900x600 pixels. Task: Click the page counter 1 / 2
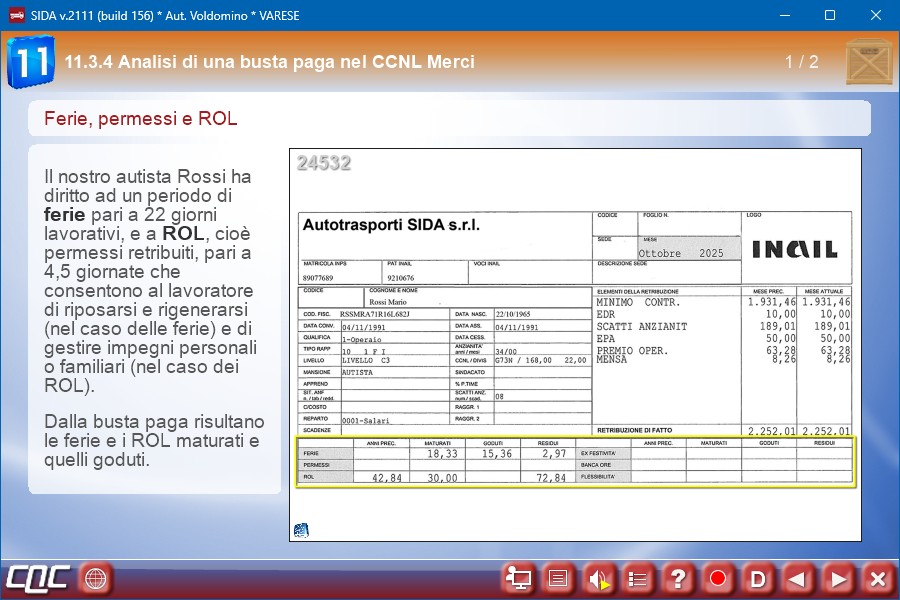pos(801,62)
